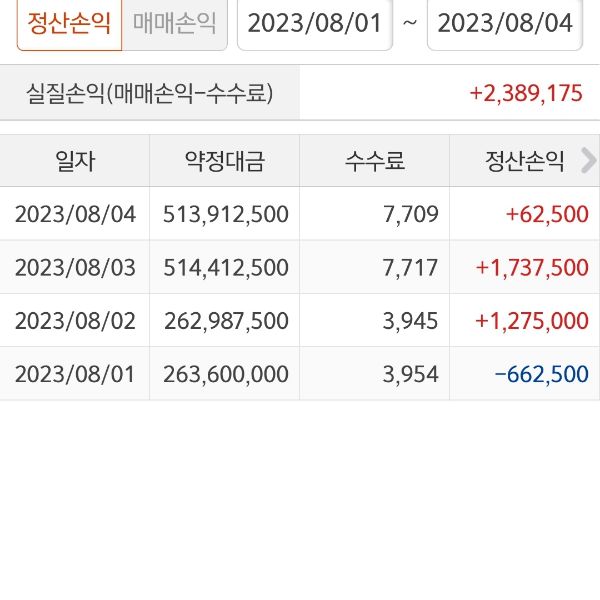Select the 2023/08/04 date row
600x600 pixels.
pos(75,214)
